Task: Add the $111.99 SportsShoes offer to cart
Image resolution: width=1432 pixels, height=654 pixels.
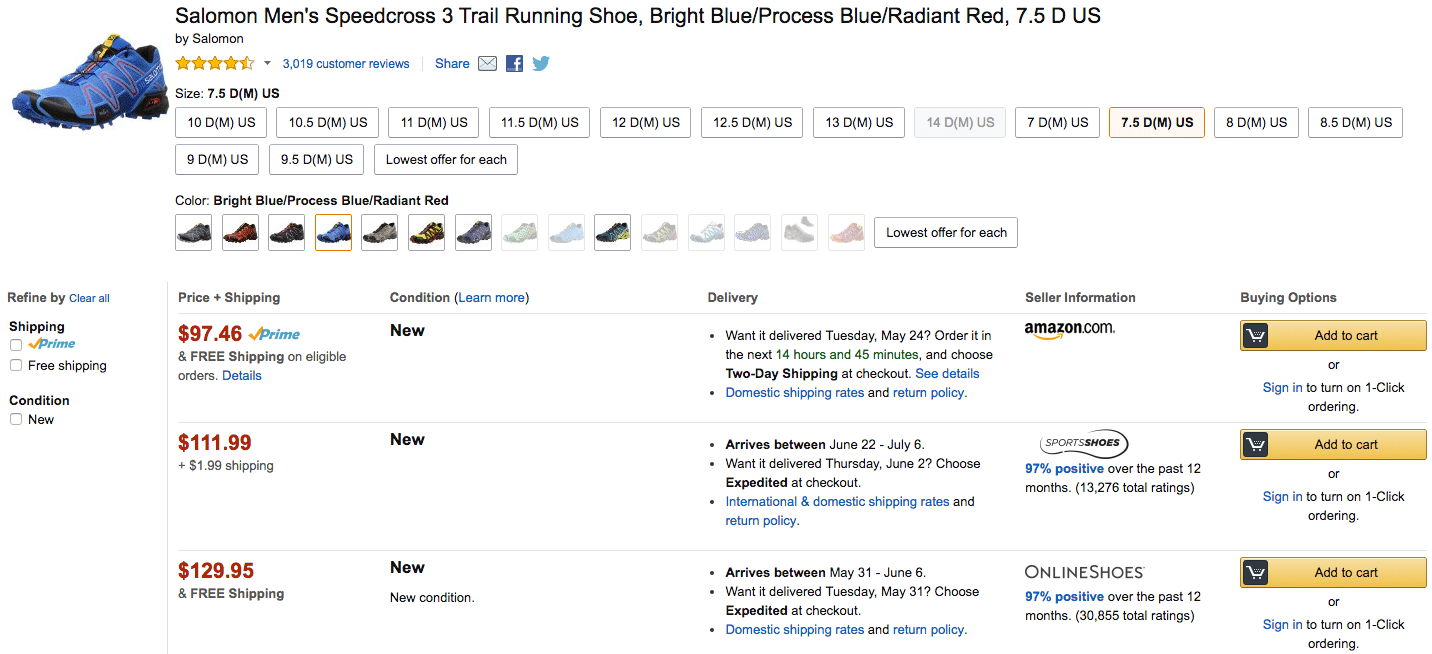Action: [x=1333, y=445]
